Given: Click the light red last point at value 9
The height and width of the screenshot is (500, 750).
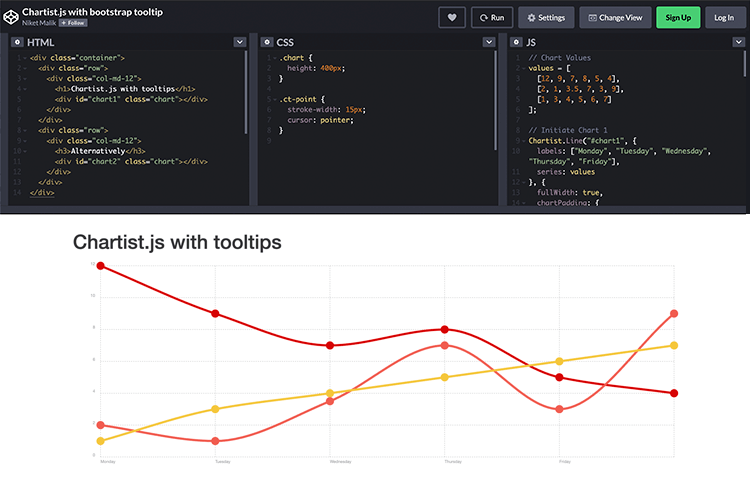Looking at the screenshot, I should coord(674,313).
